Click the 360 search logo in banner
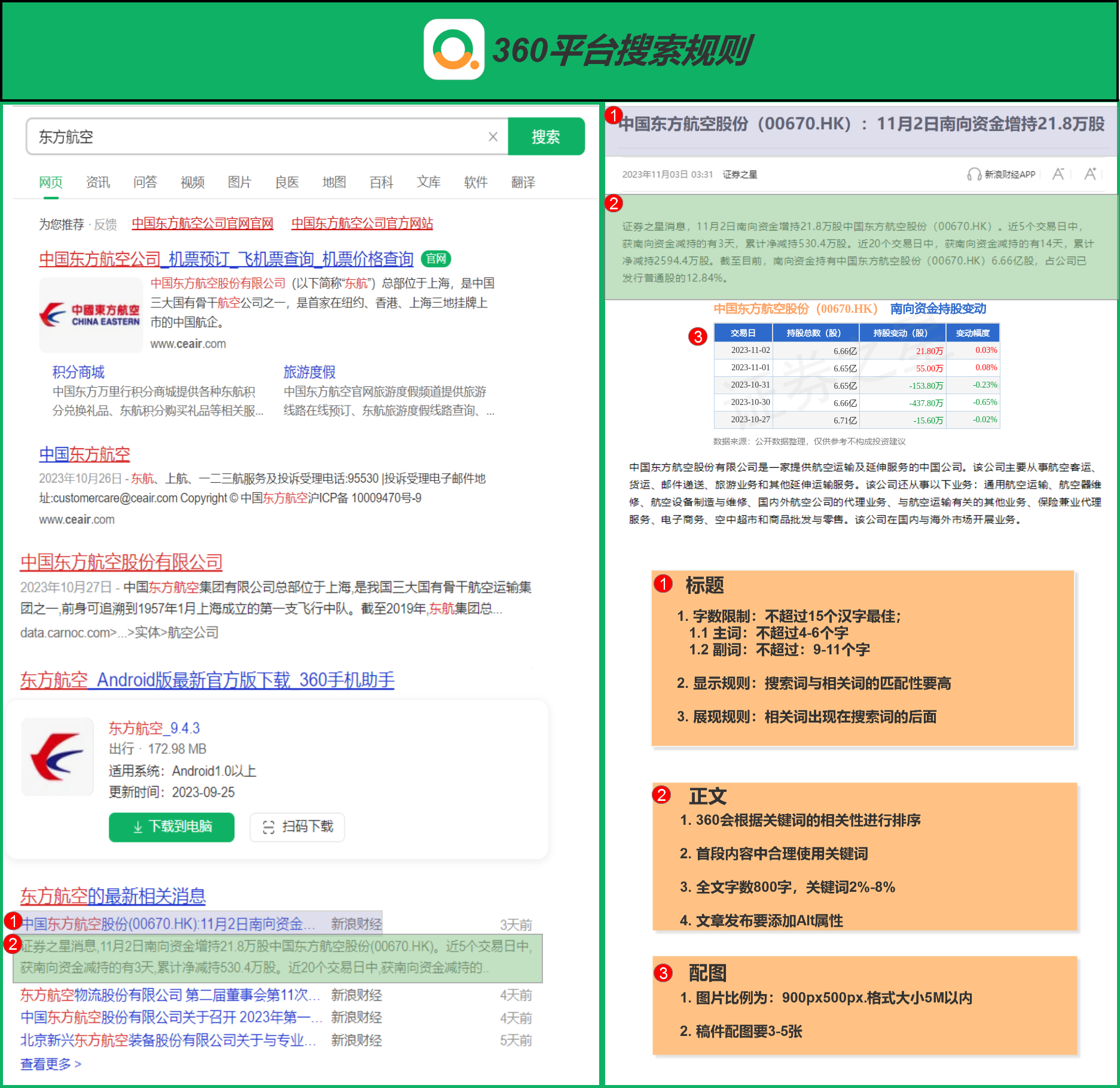Image resolution: width=1120 pixels, height=1088 pixels. pyautogui.click(x=454, y=50)
